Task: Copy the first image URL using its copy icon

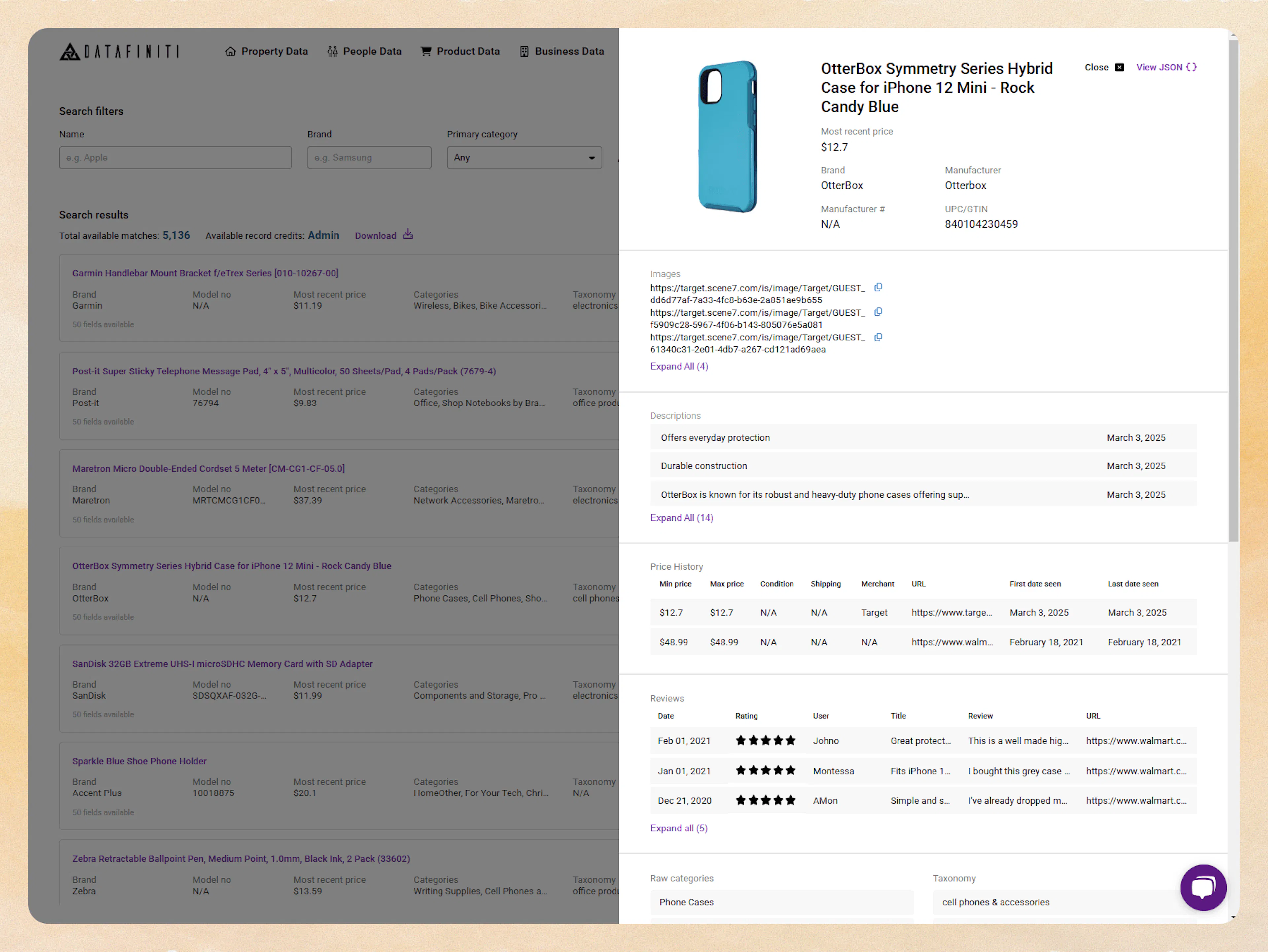Action: [879, 287]
